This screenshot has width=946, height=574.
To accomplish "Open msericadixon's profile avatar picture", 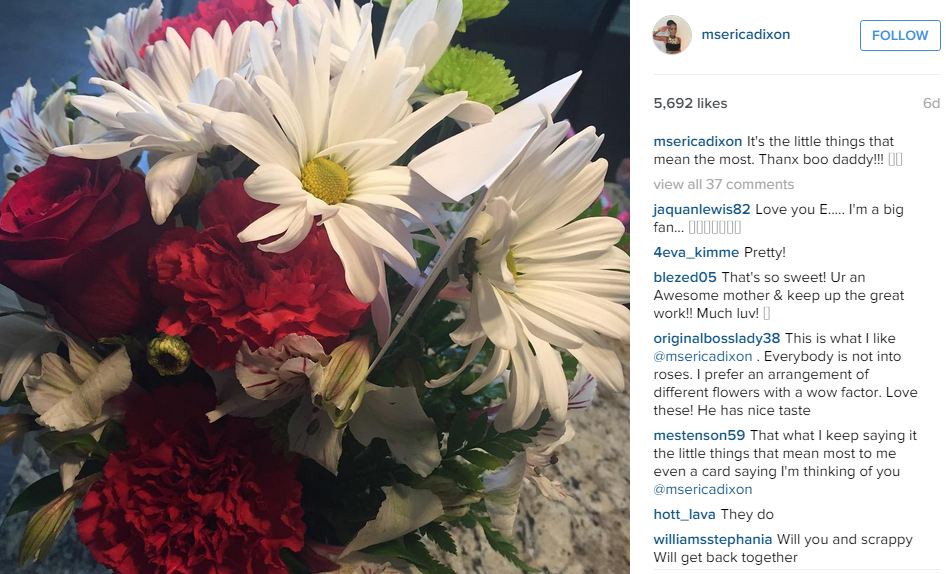I will [x=671, y=35].
